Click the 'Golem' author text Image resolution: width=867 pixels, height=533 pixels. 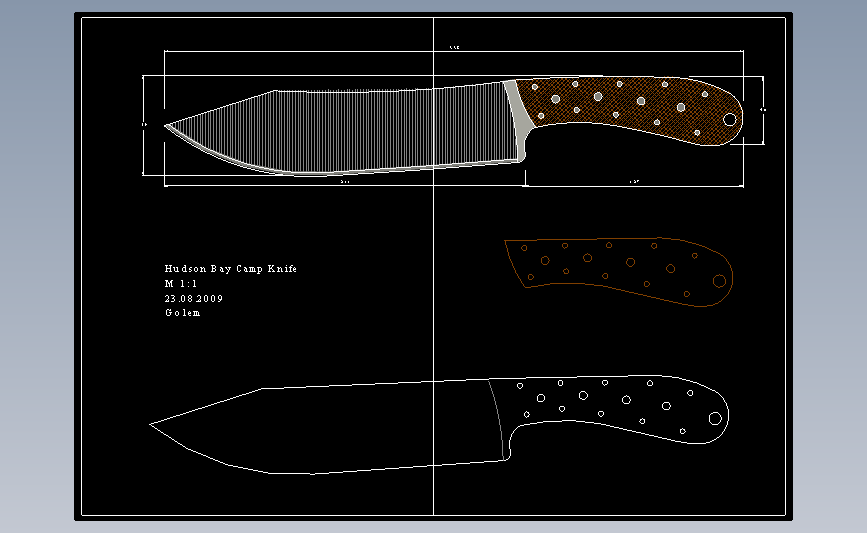tap(182, 313)
